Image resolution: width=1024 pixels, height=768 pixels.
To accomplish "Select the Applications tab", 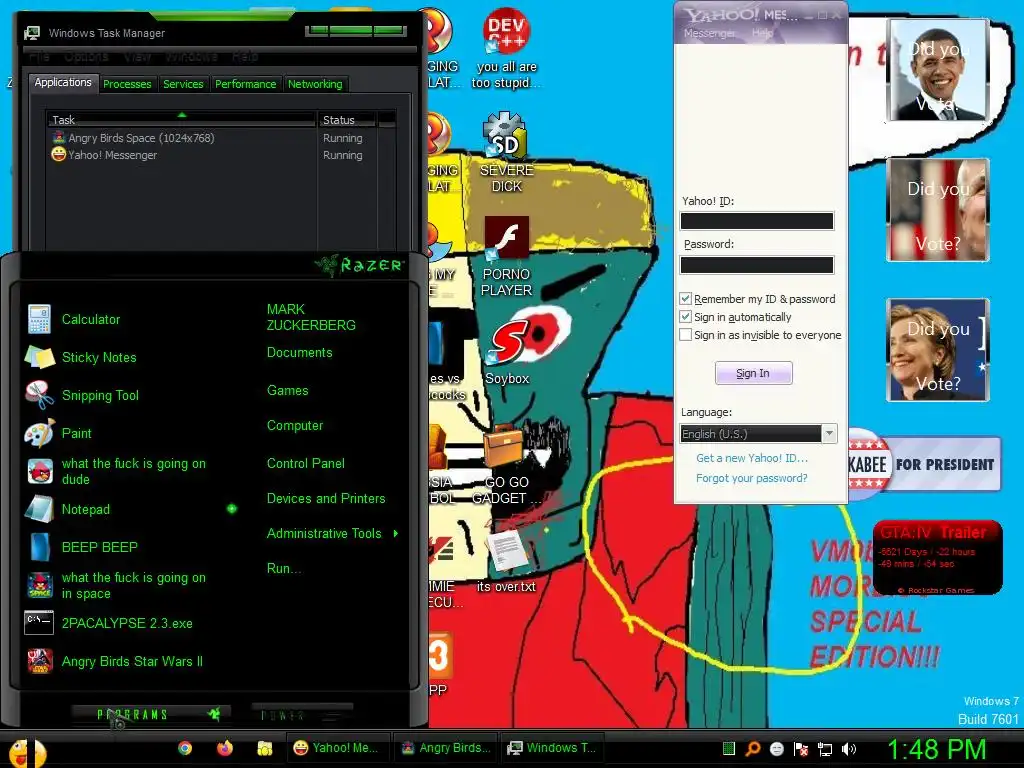I will click(63, 82).
